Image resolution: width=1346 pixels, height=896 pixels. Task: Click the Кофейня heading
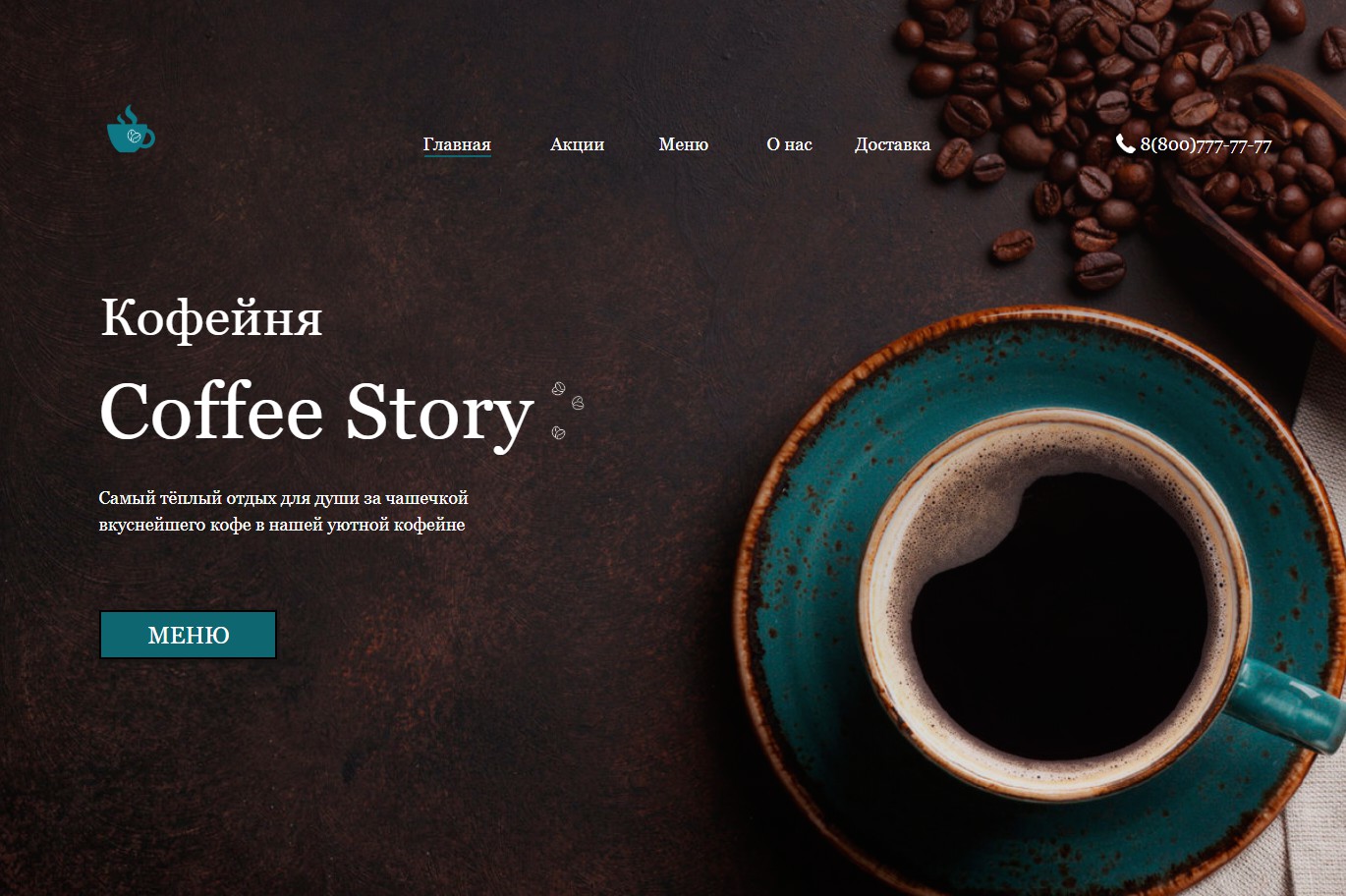click(211, 317)
